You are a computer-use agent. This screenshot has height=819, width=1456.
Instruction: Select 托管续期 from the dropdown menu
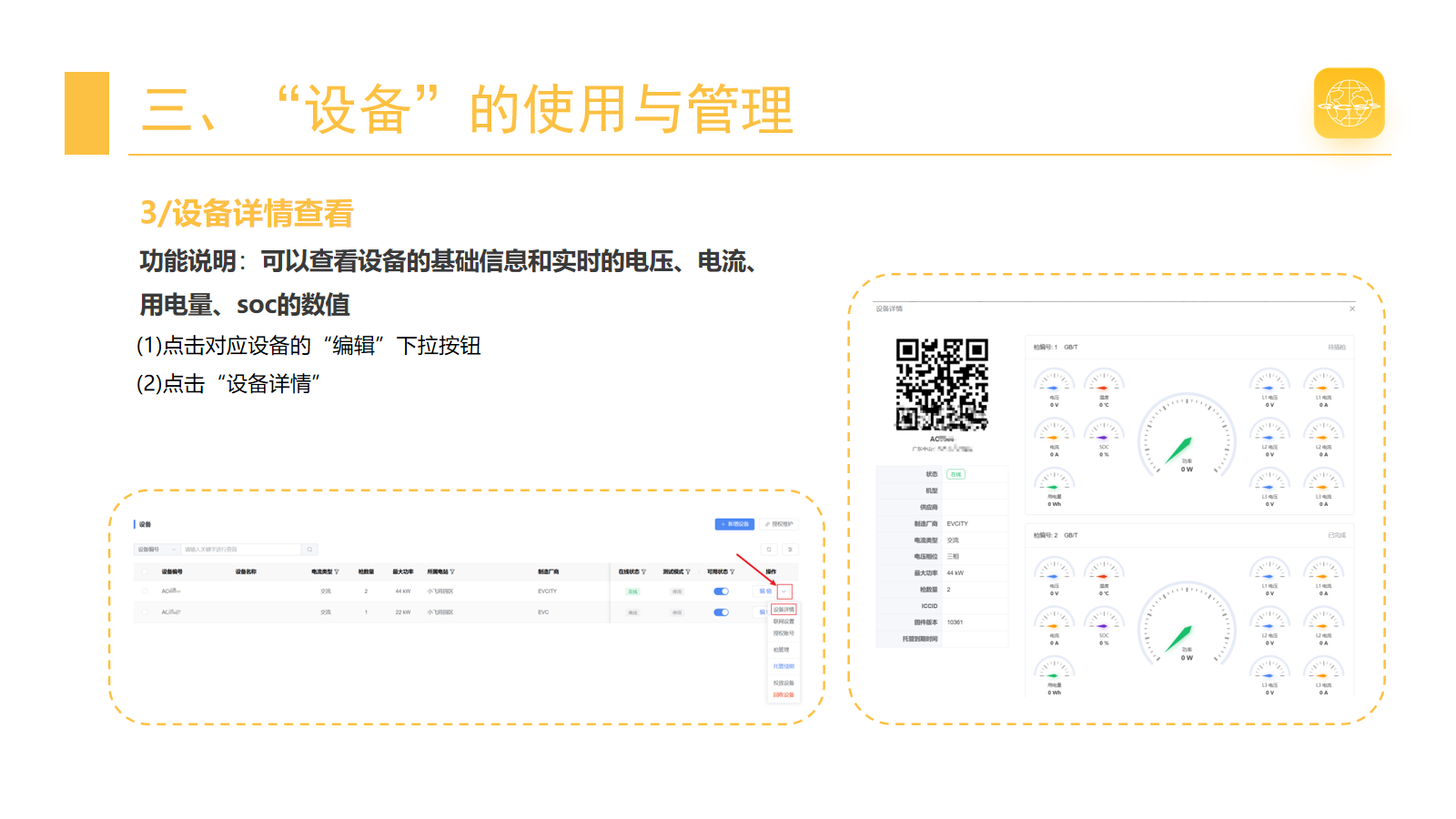click(784, 666)
